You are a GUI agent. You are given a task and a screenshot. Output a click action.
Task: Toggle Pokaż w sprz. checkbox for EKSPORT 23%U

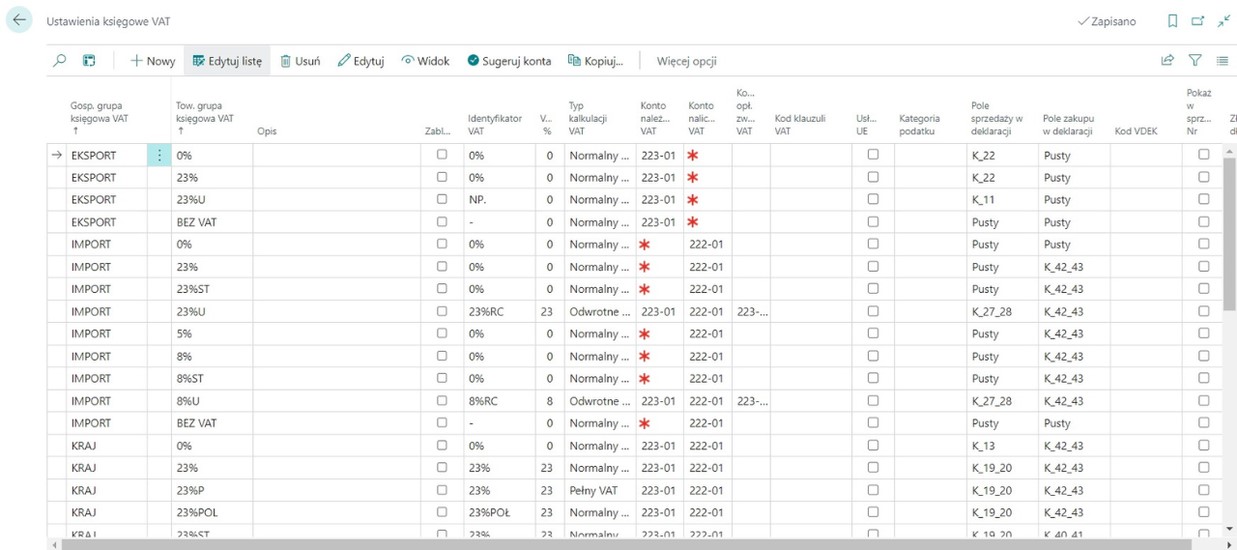pyautogui.click(x=1204, y=199)
